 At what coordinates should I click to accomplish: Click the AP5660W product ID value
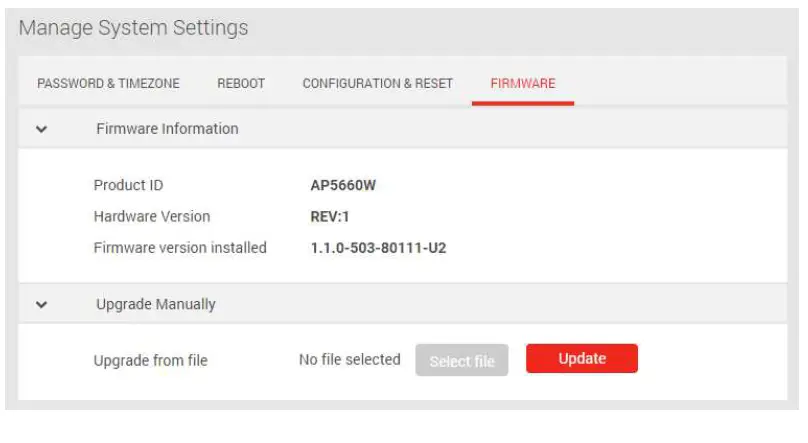point(343,185)
